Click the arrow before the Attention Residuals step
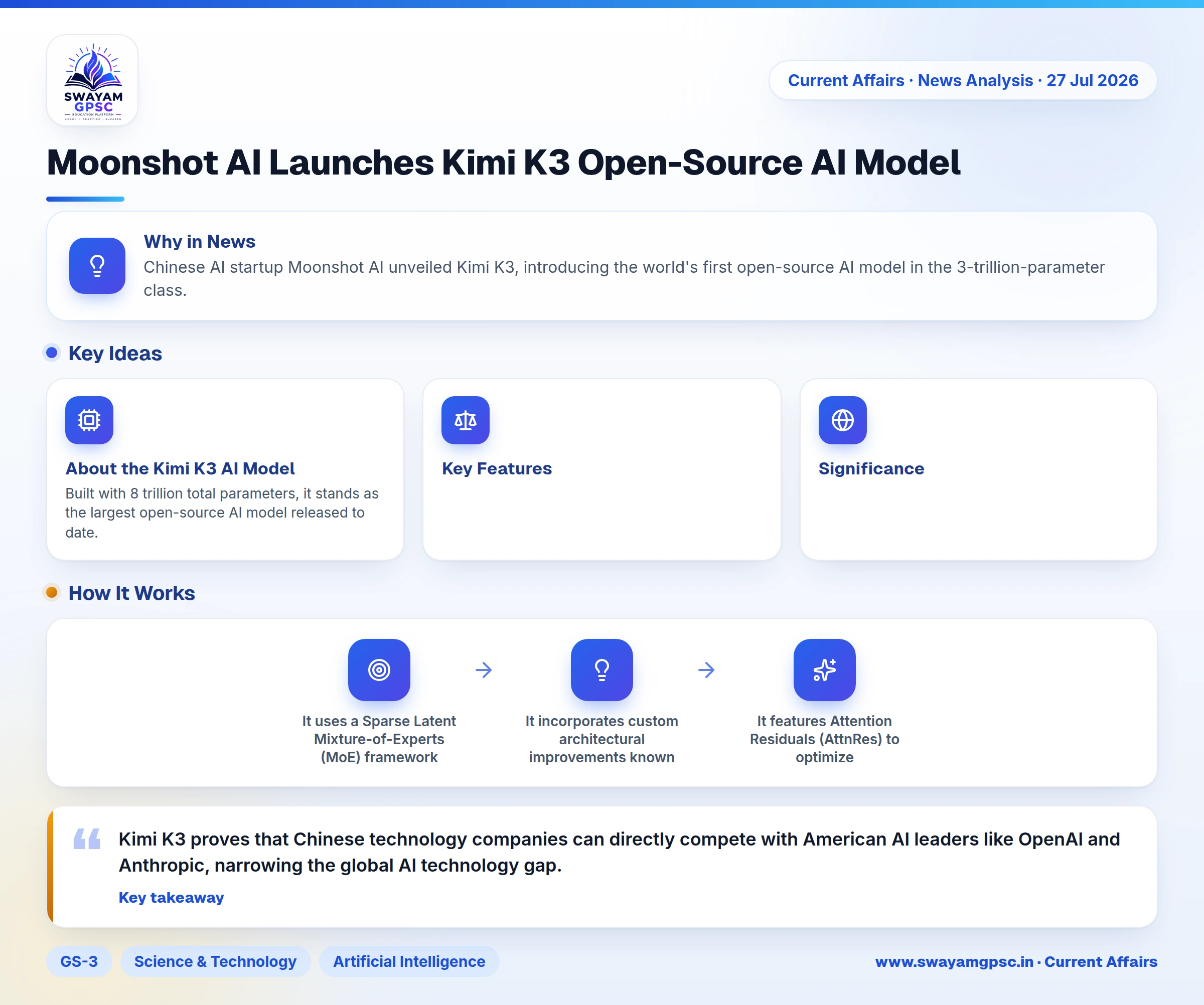This screenshot has width=1204, height=1005. (x=706, y=670)
